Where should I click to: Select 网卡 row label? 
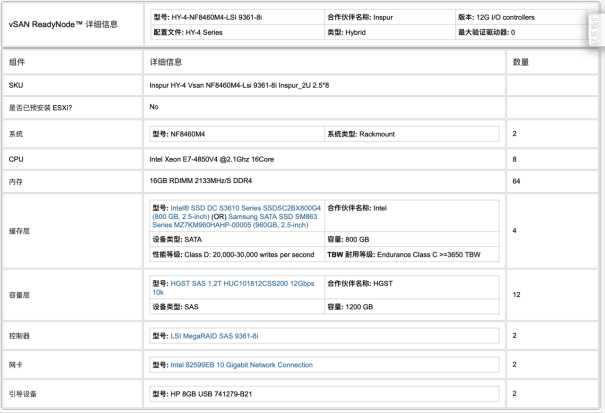click(x=16, y=365)
